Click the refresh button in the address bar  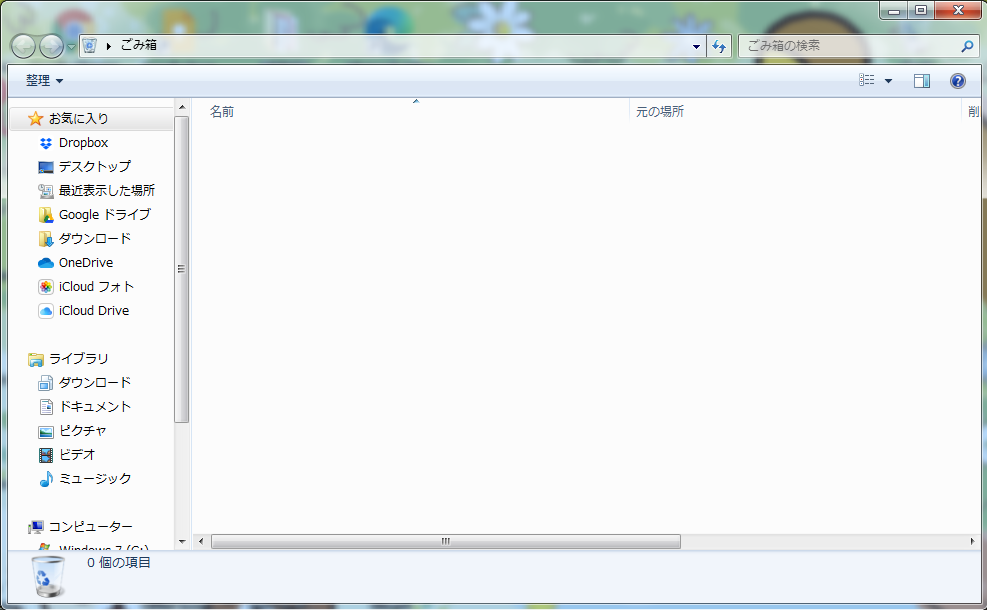coord(720,46)
